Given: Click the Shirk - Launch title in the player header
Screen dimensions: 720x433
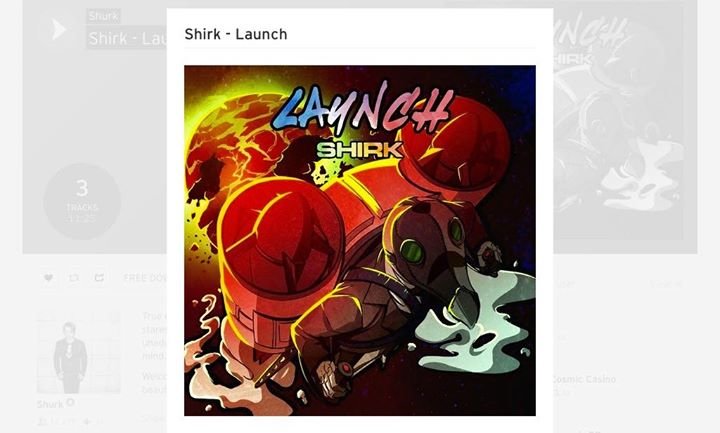Looking at the screenshot, I should [x=127, y=38].
